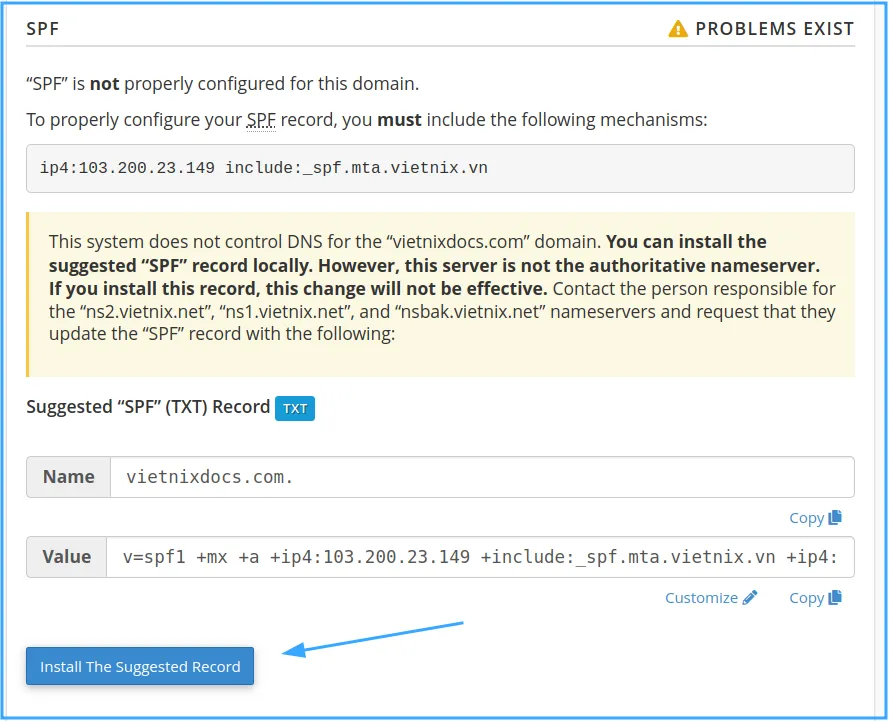This screenshot has width=889, height=721.
Task: Click the blue TXT badge
Action: (295, 408)
